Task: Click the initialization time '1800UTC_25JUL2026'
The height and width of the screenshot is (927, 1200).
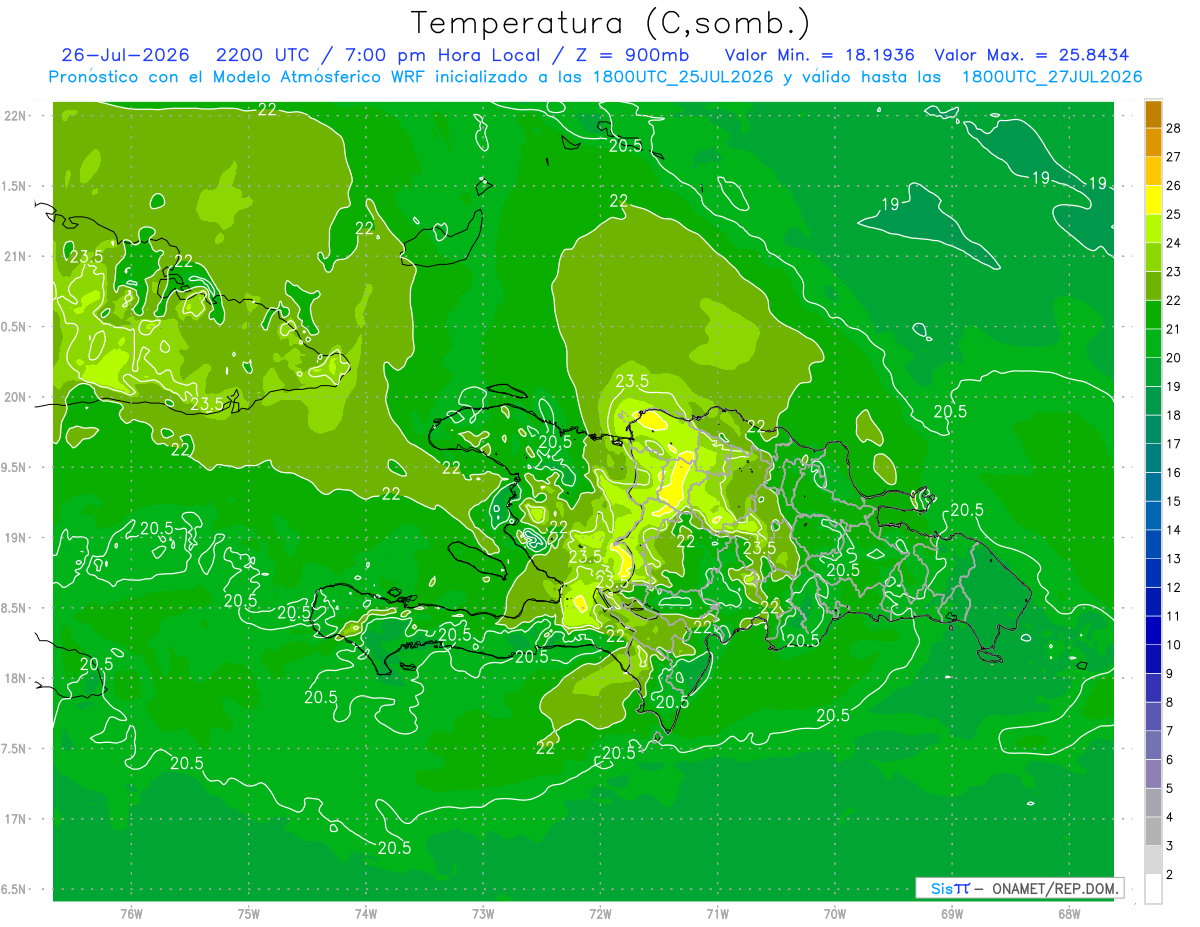Action: click(x=683, y=77)
